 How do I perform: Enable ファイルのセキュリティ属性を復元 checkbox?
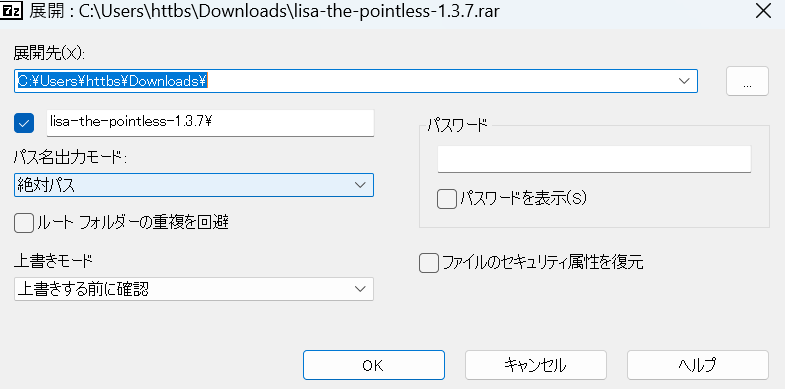pyautogui.click(x=428, y=263)
